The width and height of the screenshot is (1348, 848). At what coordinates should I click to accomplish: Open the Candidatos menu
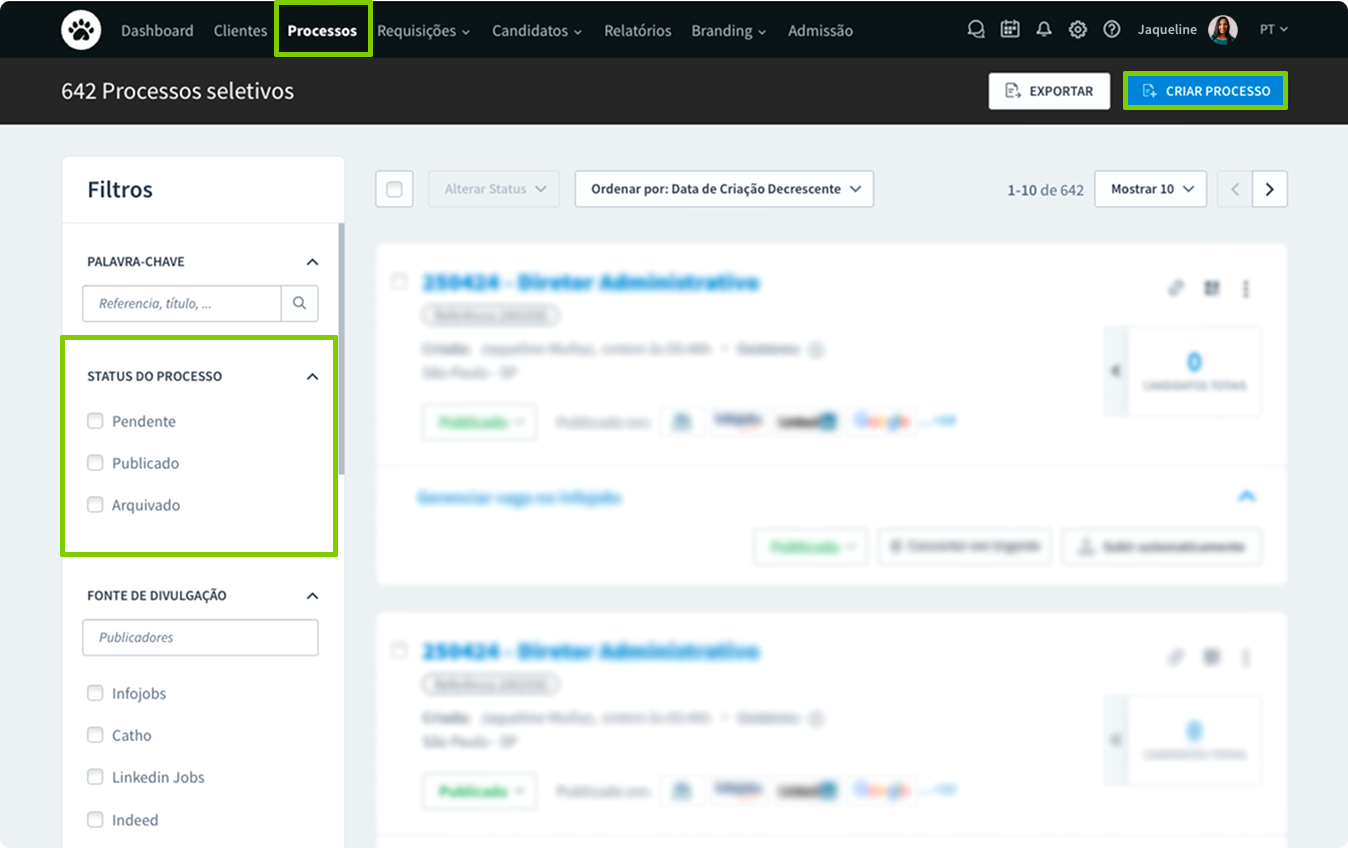click(536, 31)
